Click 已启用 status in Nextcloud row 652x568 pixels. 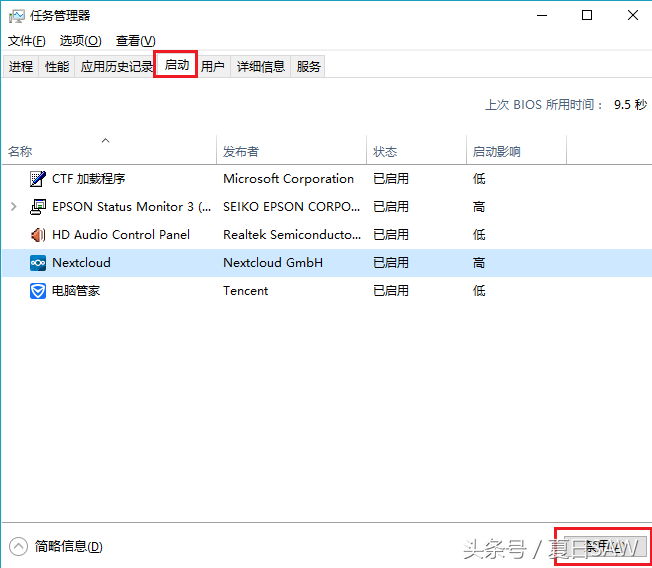tap(391, 263)
